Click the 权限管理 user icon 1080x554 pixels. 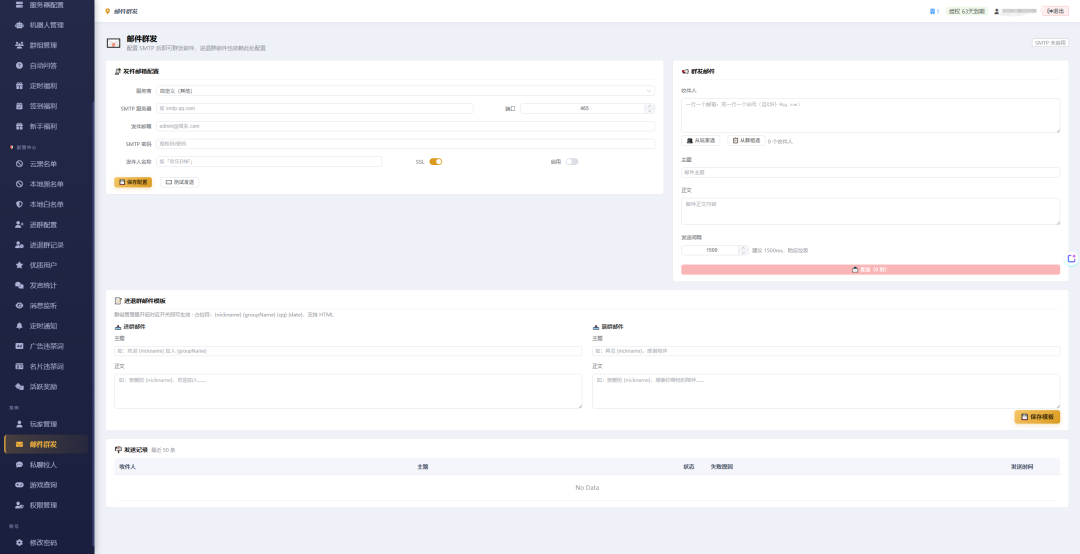click(19, 505)
